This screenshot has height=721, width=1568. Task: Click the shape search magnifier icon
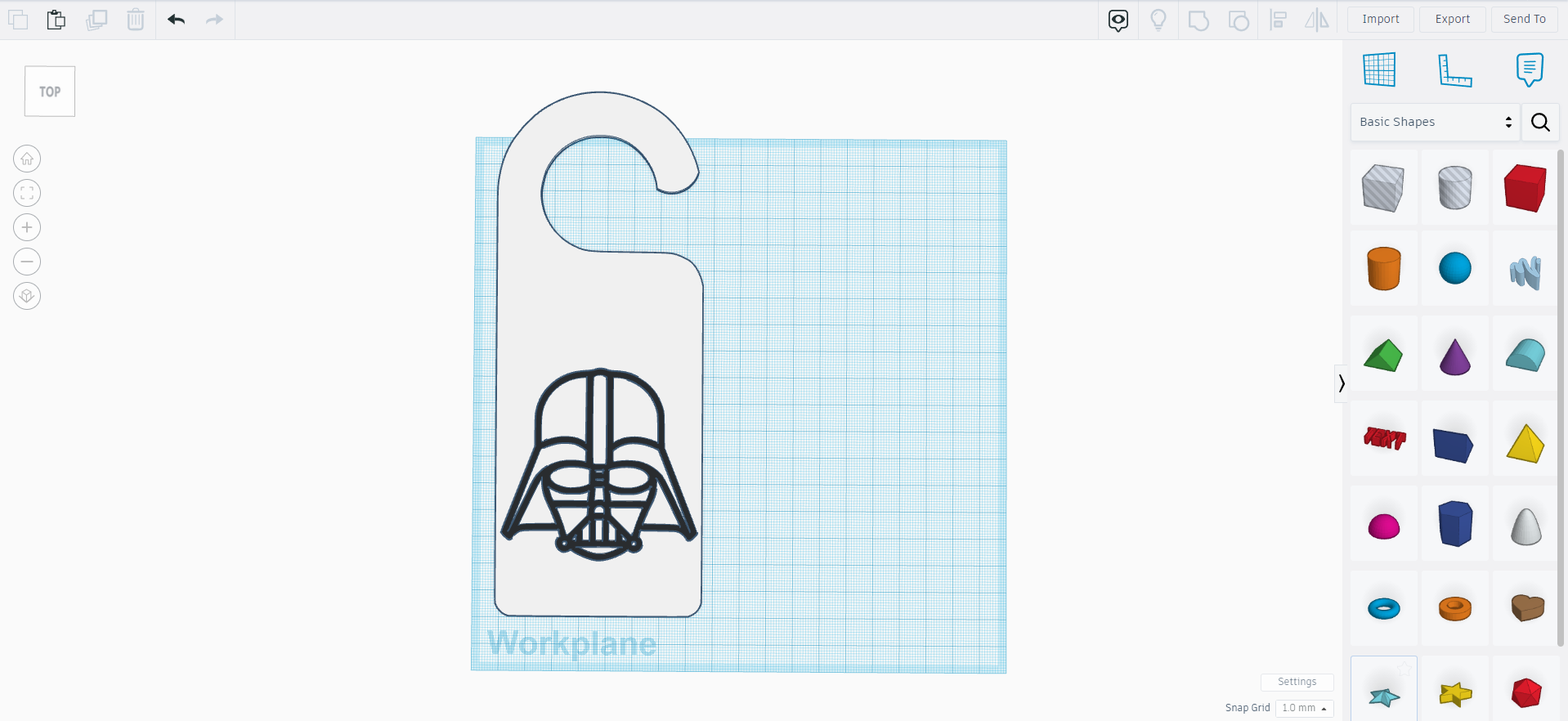[1540, 122]
